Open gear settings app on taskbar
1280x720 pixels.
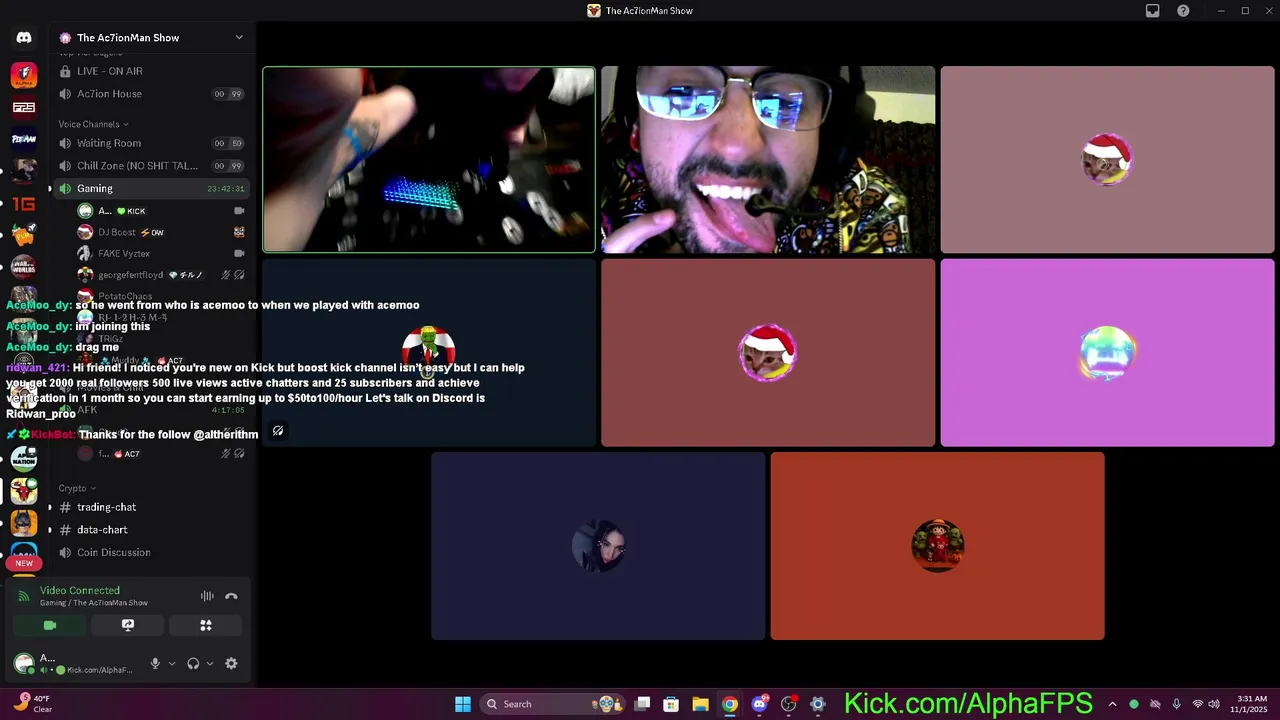[817, 704]
